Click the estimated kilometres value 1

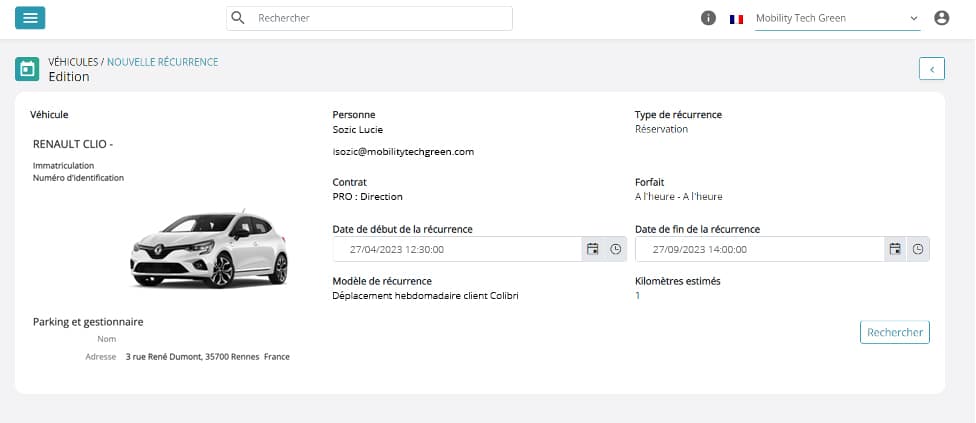click(637, 295)
